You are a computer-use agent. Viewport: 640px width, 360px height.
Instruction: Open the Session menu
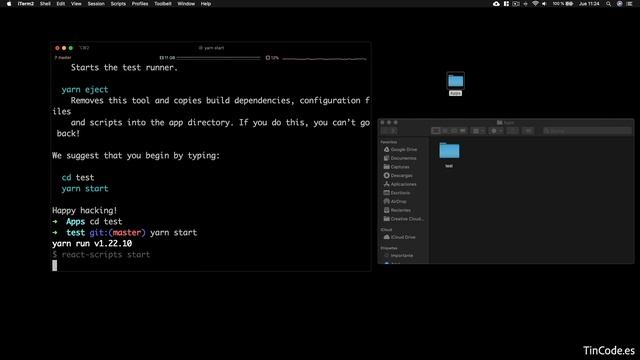(x=96, y=4)
